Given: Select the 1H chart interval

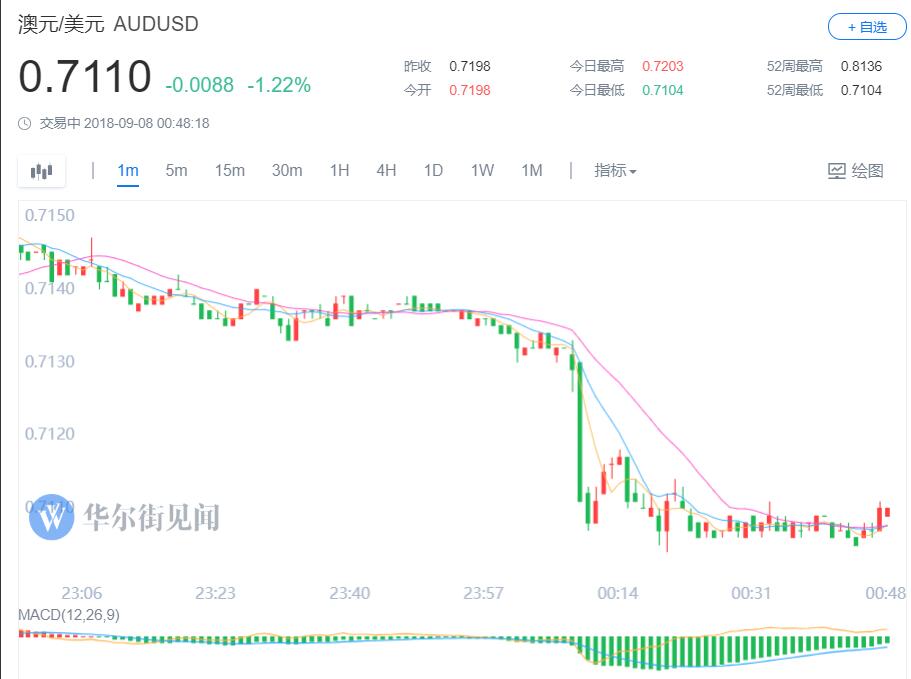Looking at the screenshot, I should 339,171.
